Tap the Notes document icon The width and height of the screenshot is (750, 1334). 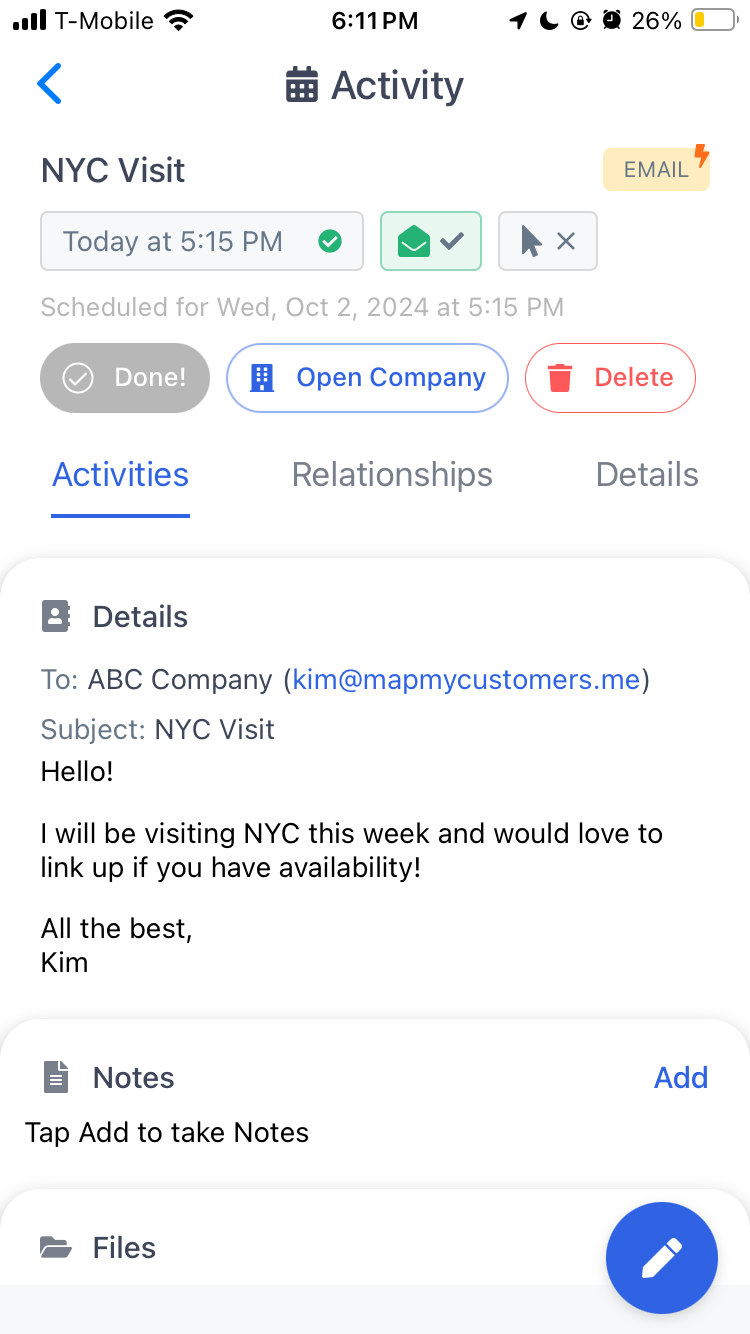(x=56, y=1077)
